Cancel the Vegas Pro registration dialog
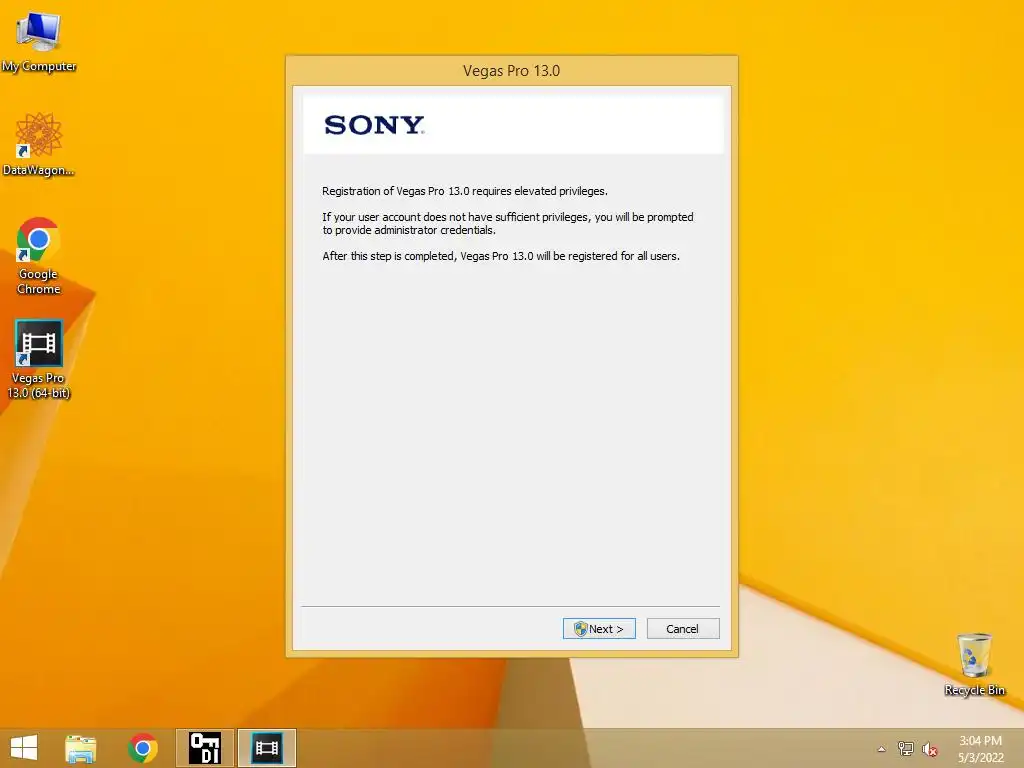The width and height of the screenshot is (1024, 768). click(683, 629)
